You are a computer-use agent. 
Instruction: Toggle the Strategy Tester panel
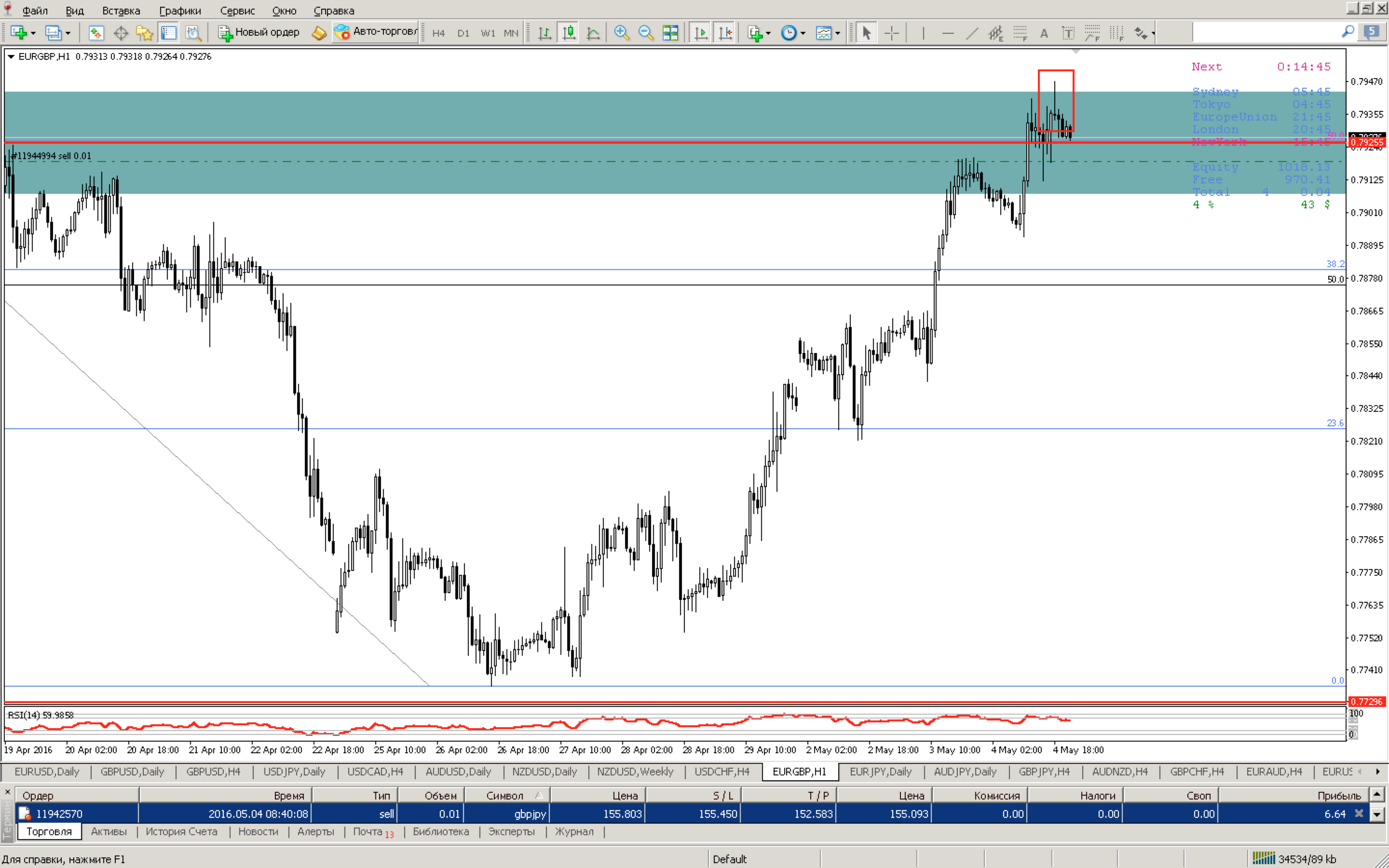click(x=193, y=33)
